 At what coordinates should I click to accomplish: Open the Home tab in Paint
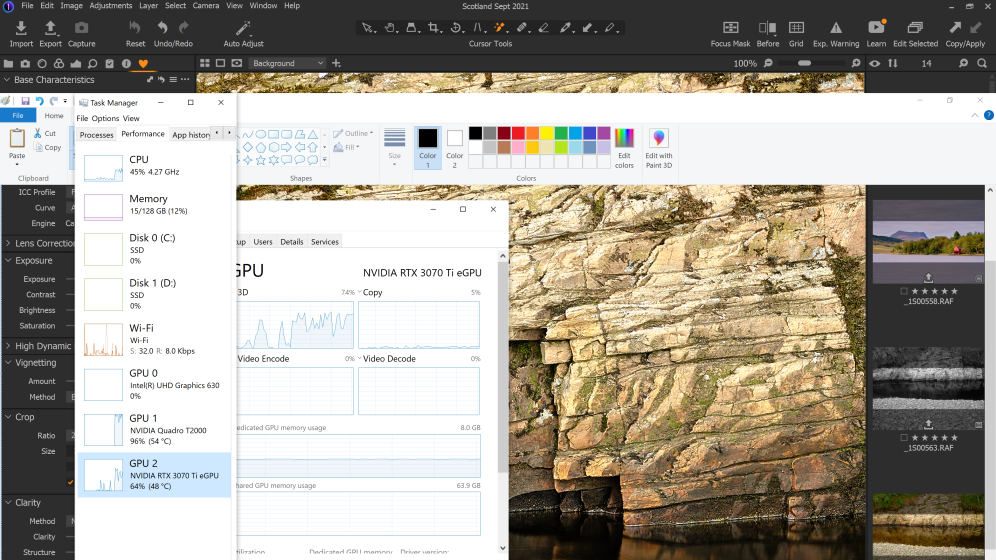pyautogui.click(x=54, y=116)
